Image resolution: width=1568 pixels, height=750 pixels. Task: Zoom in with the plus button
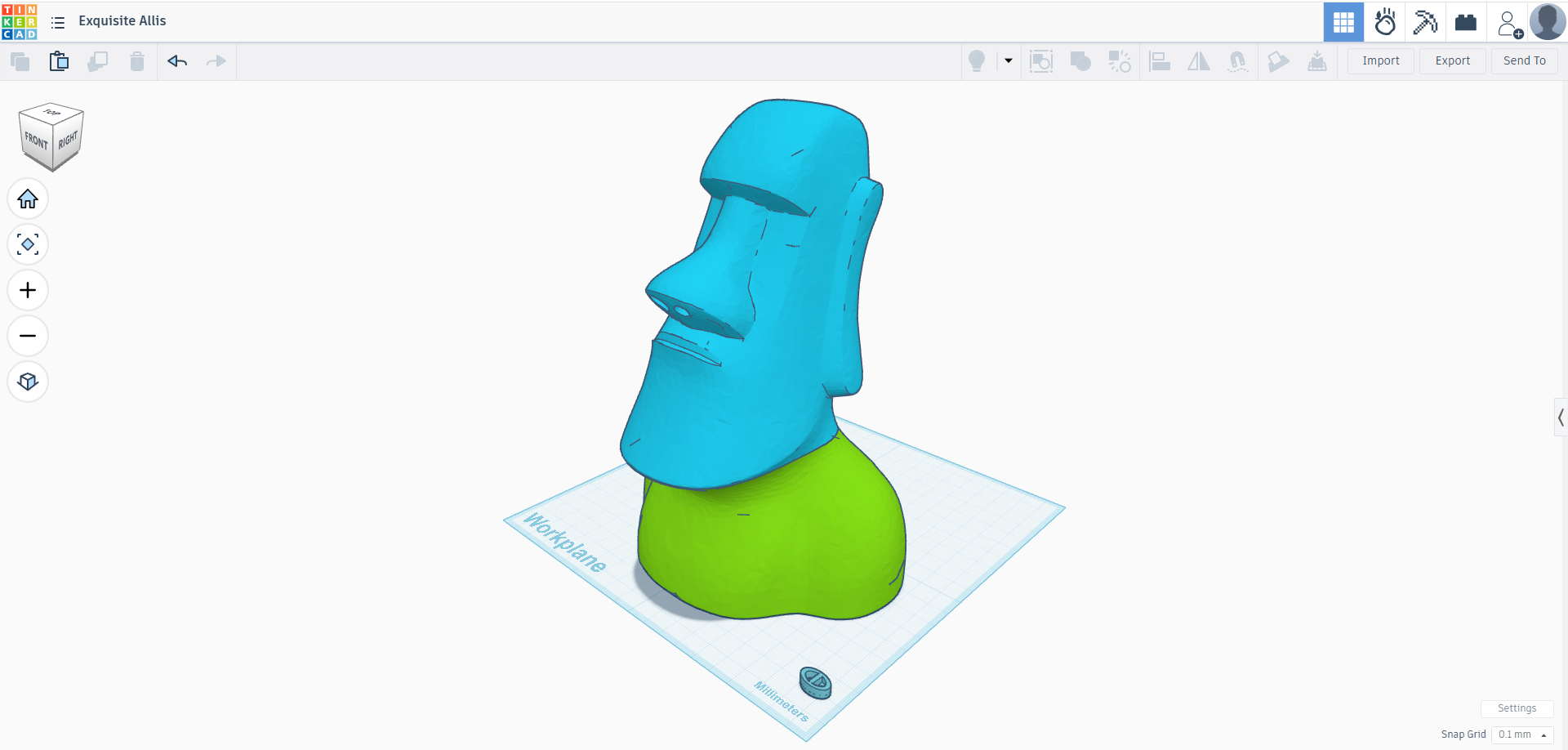pyautogui.click(x=28, y=290)
